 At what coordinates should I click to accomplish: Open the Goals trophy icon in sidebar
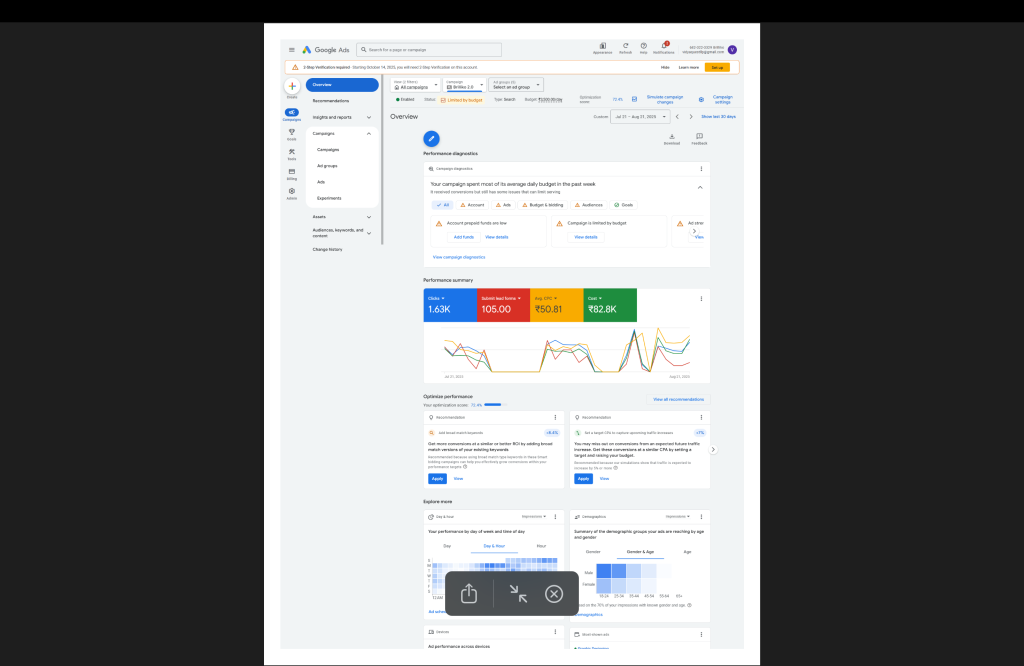[x=291, y=132]
